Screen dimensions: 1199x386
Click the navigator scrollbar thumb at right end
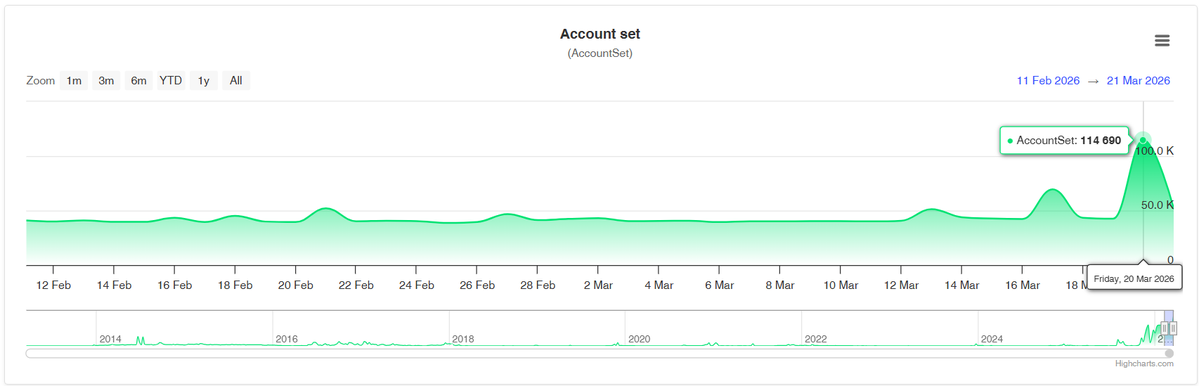(1169, 353)
